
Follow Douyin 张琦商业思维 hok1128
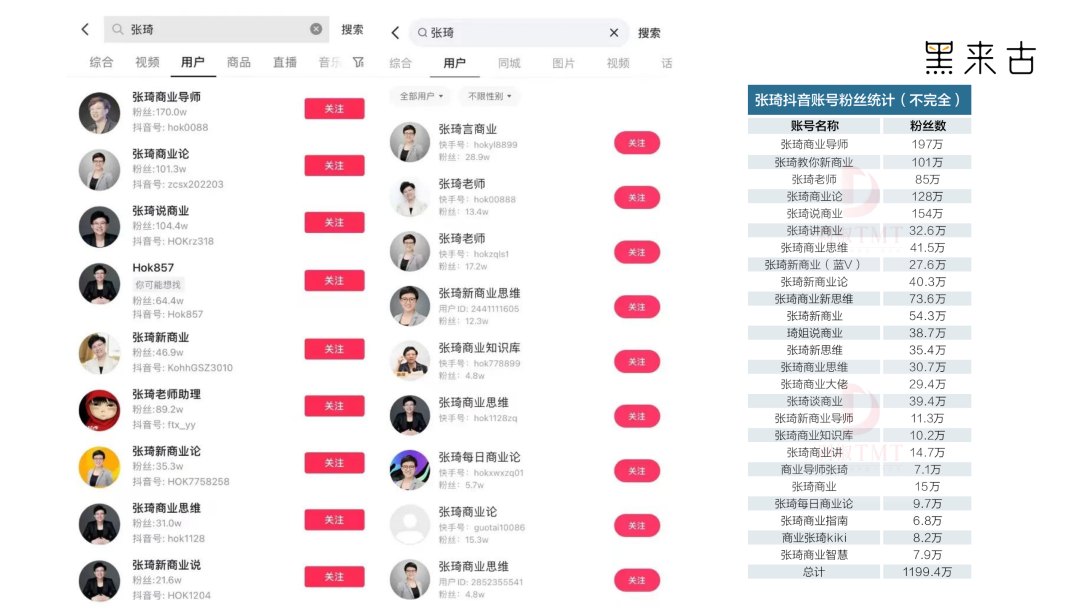coord(334,520)
